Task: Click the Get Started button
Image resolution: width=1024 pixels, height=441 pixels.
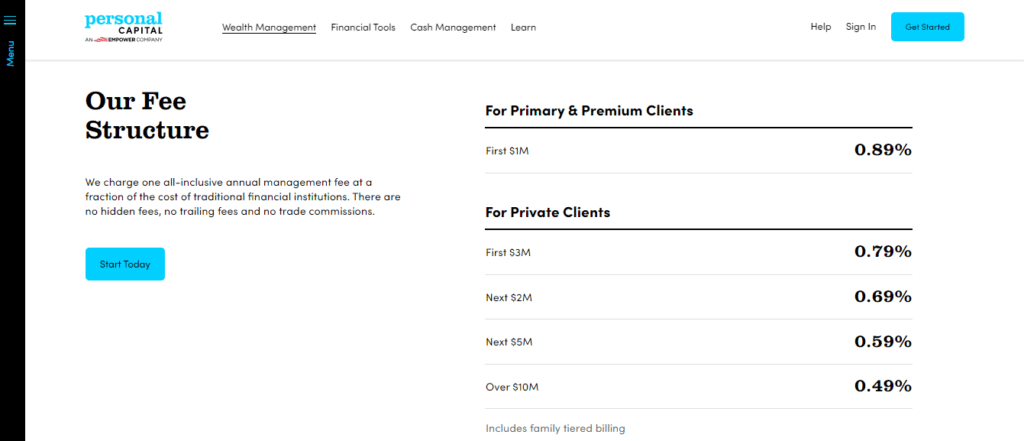Action: [x=927, y=27]
